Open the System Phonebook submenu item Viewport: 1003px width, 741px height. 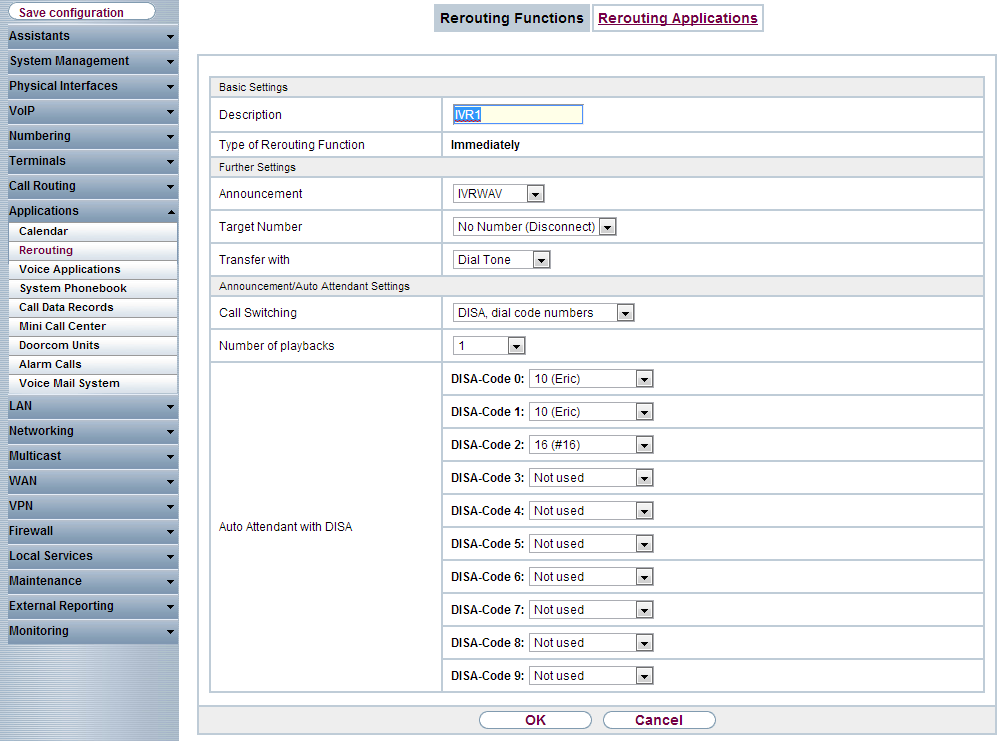(x=93, y=289)
